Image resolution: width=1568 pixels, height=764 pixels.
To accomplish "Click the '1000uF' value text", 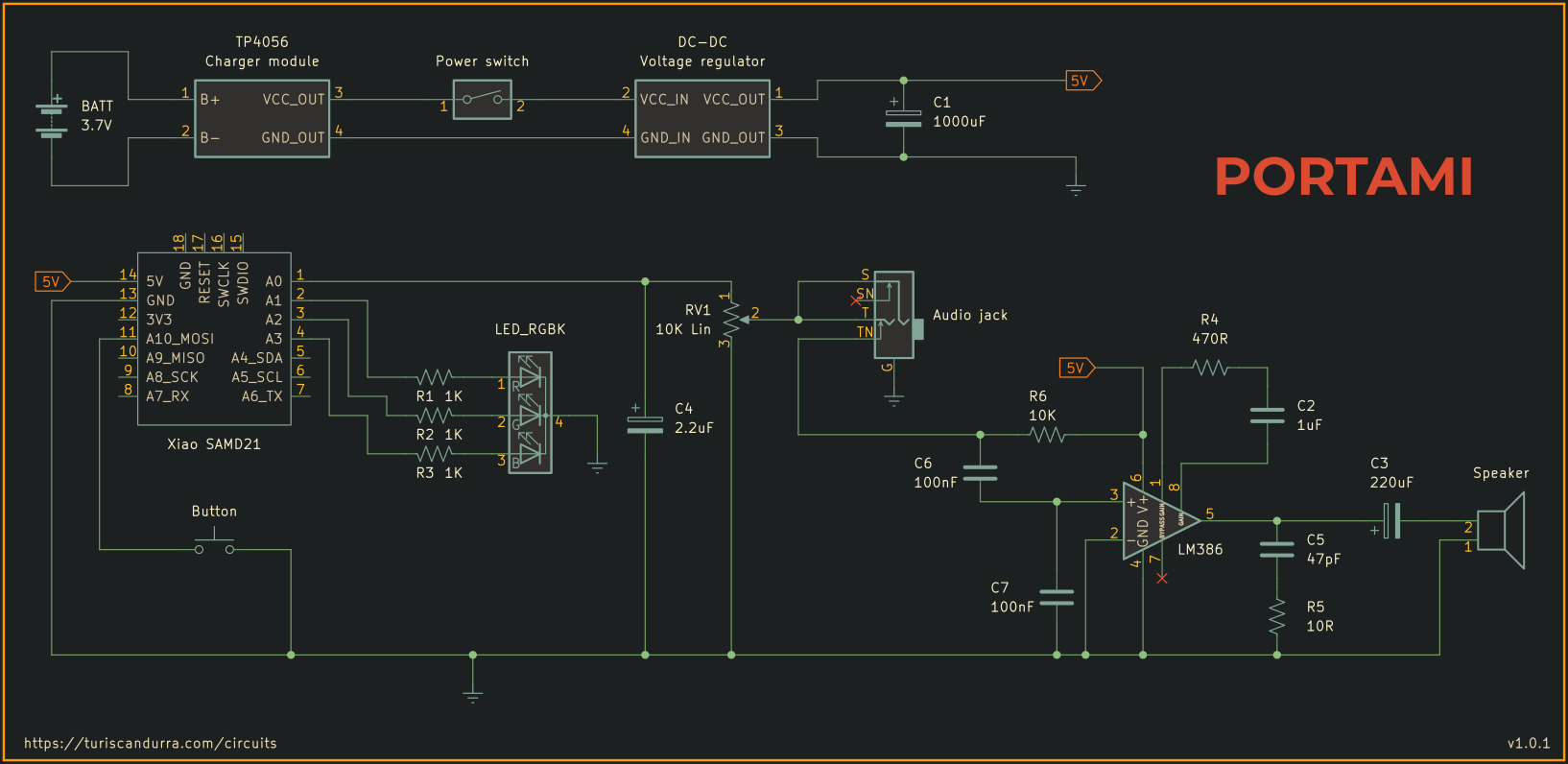I will (960, 122).
